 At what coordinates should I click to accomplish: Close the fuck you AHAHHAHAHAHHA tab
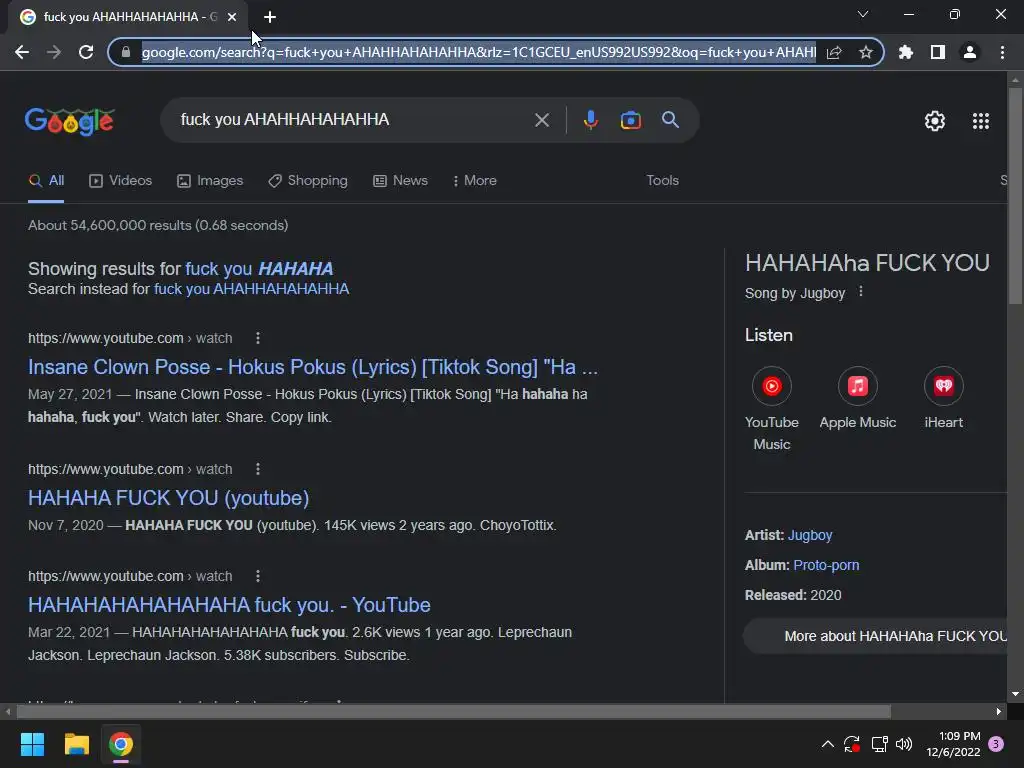(x=232, y=17)
